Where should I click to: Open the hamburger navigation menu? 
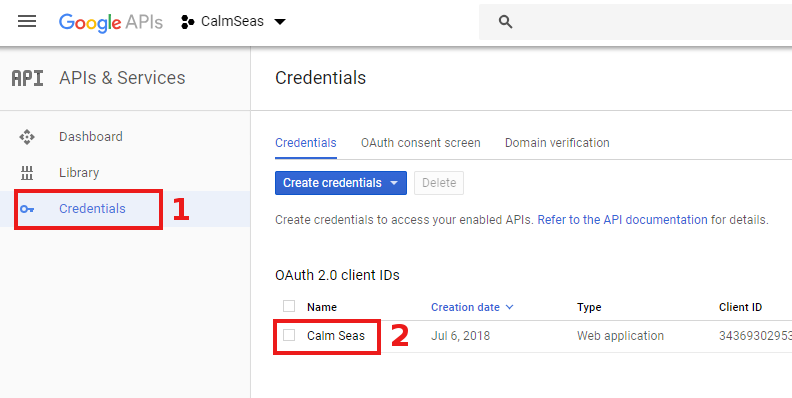pos(27,21)
